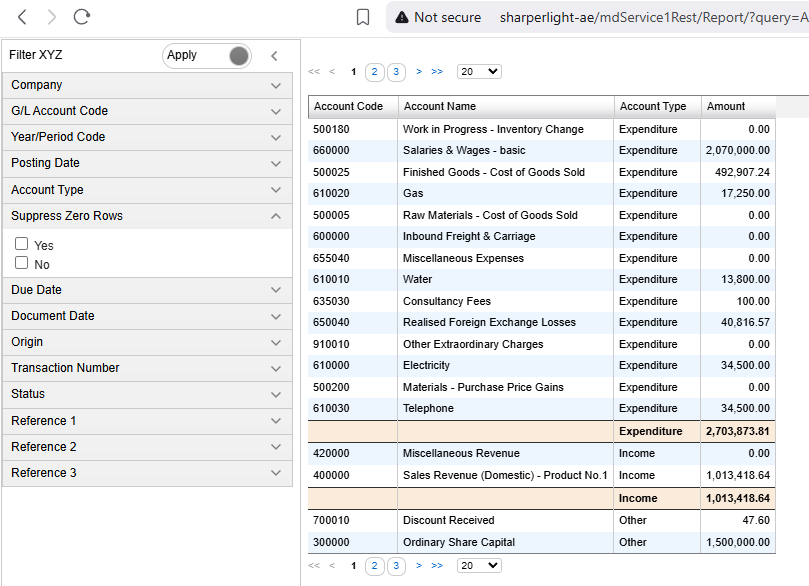Click the browser address bar URL

(653, 18)
